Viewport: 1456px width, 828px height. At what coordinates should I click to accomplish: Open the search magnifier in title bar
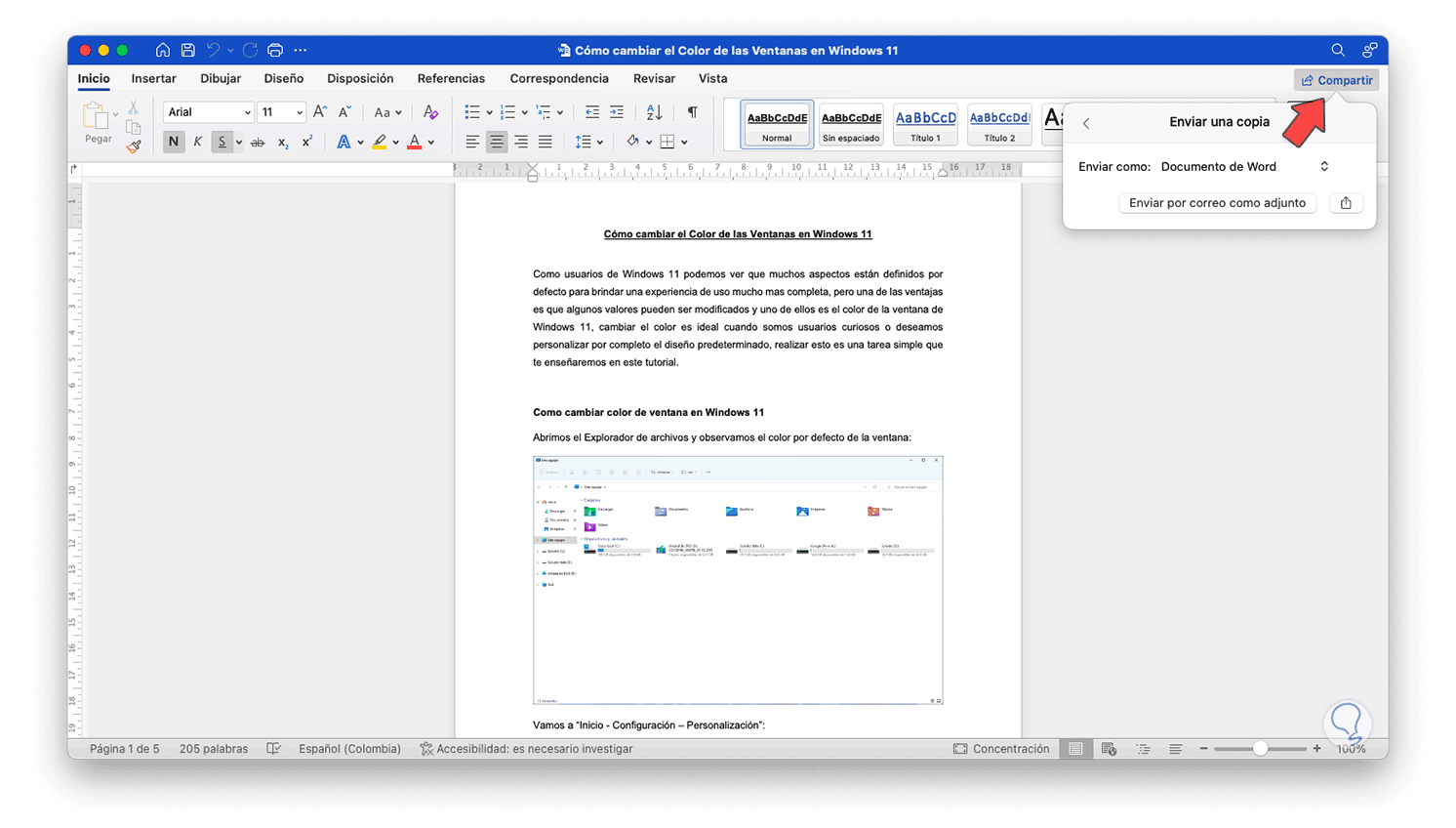pos(1338,50)
